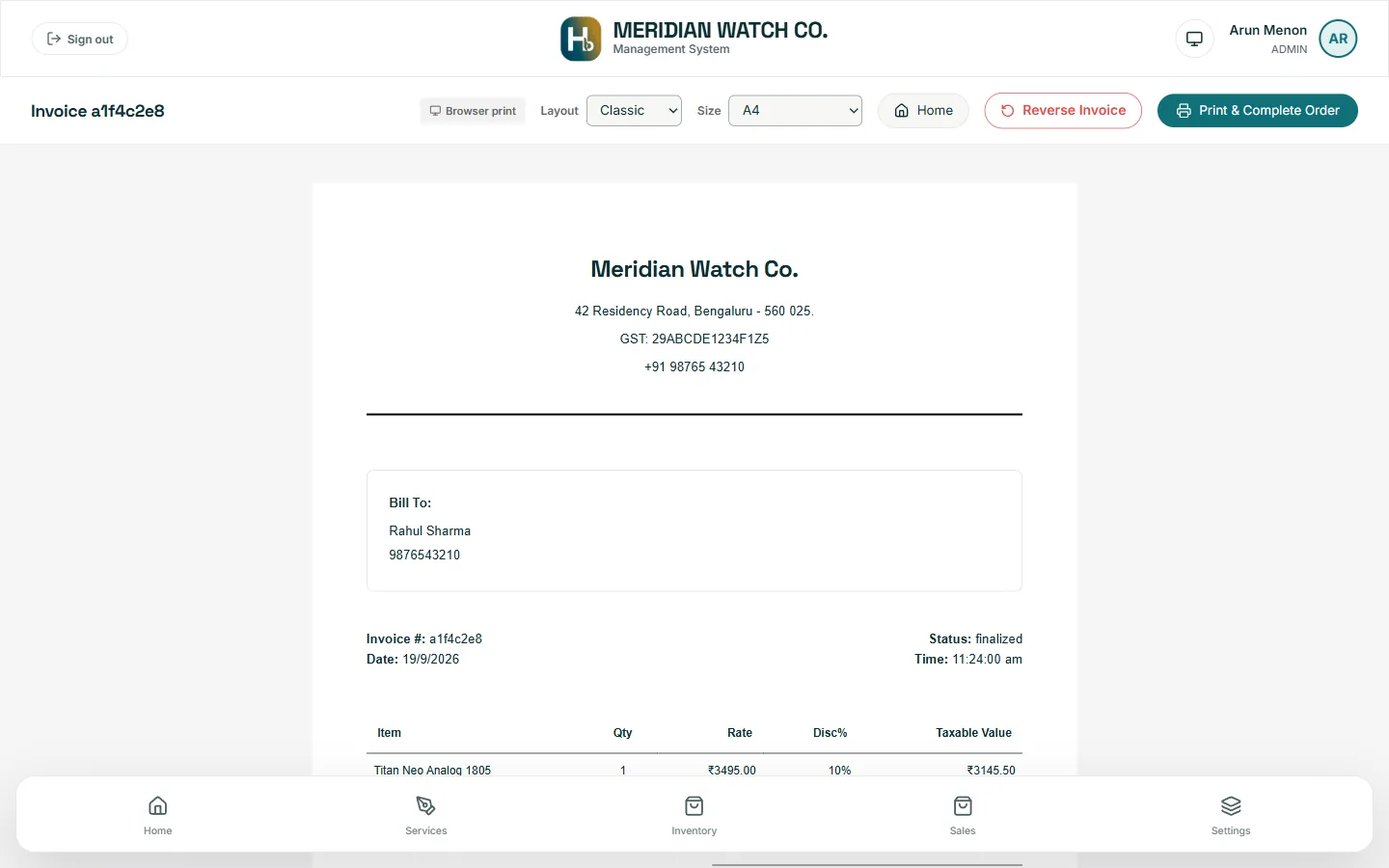Click the Item column header
The image size is (1389, 868).
(x=389, y=733)
